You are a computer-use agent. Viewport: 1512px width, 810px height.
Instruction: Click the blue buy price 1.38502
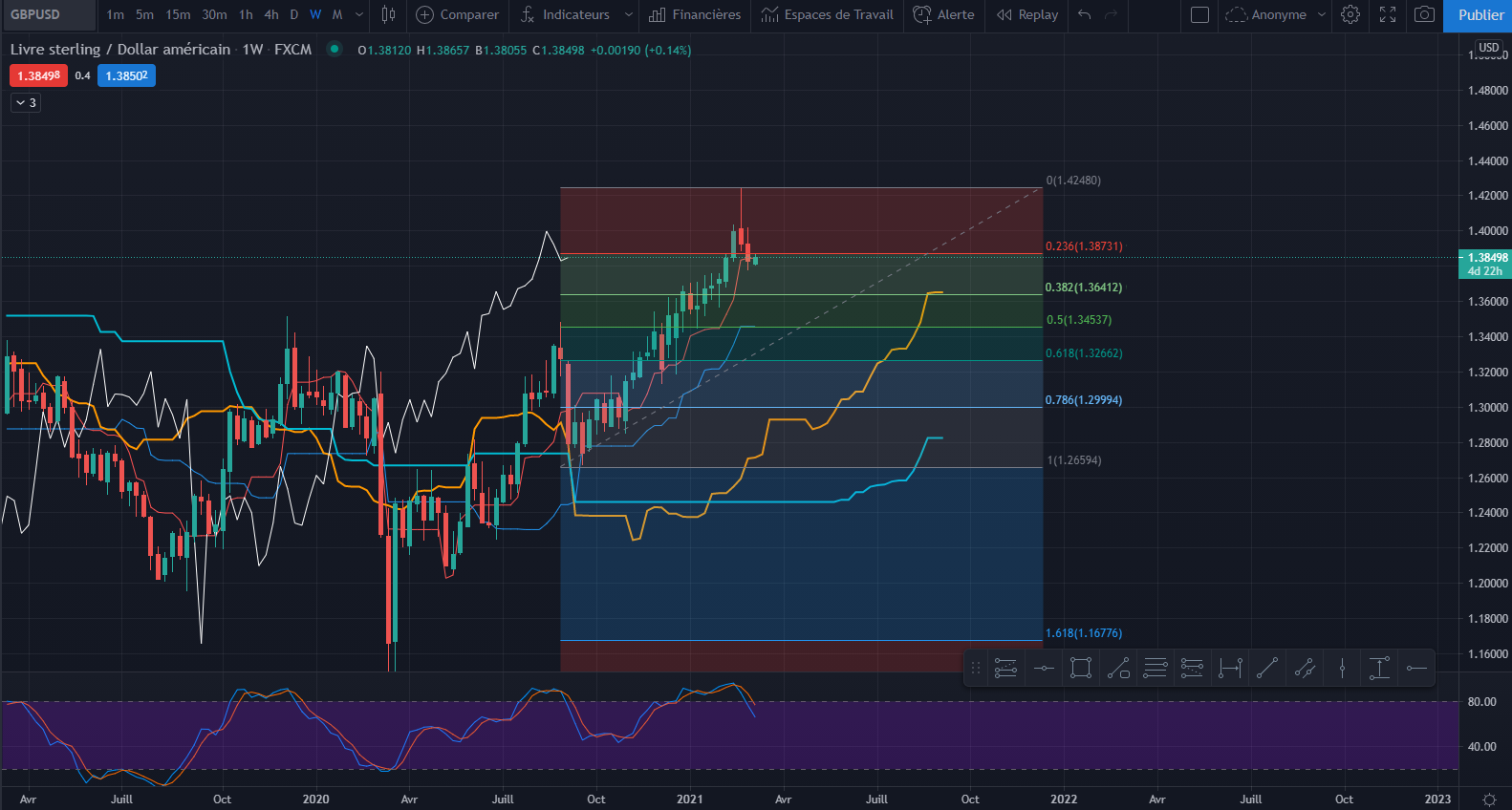(x=126, y=75)
